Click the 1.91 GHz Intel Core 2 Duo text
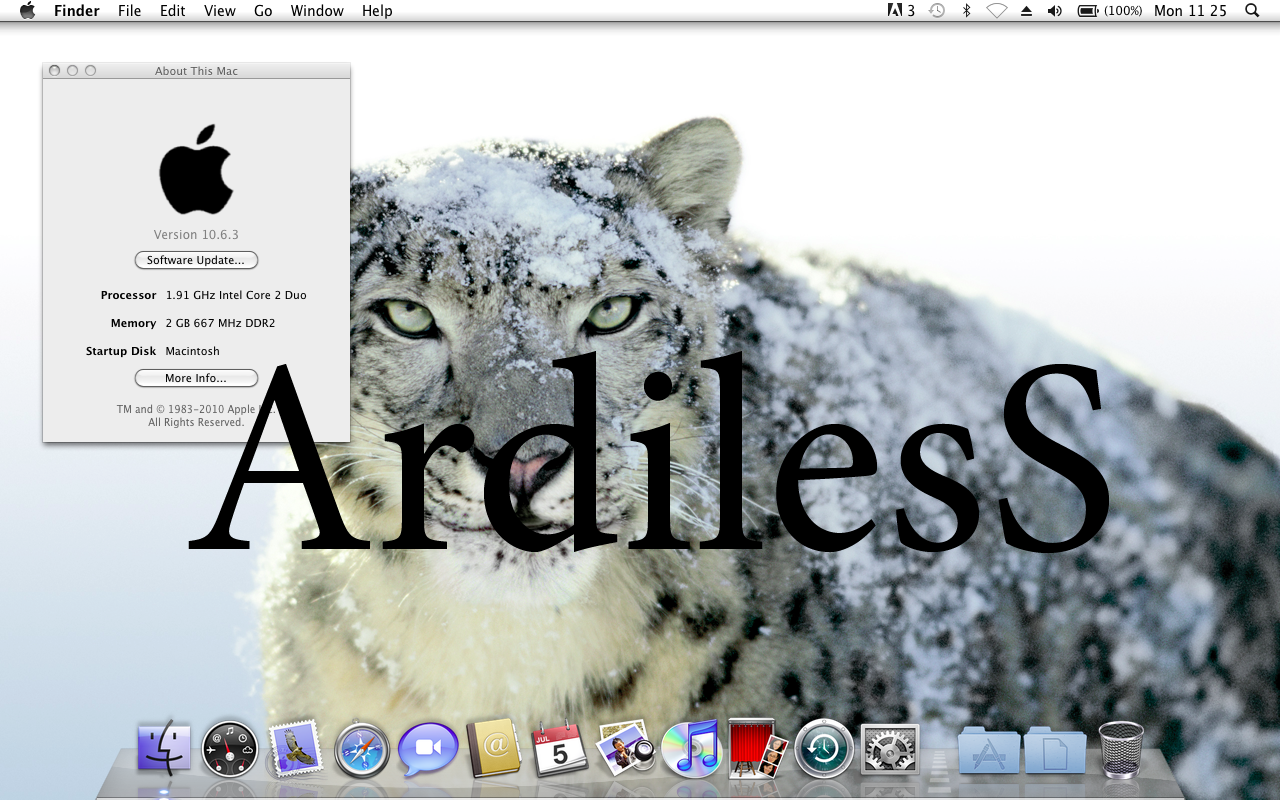1280x800 pixels. pyautogui.click(x=236, y=295)
